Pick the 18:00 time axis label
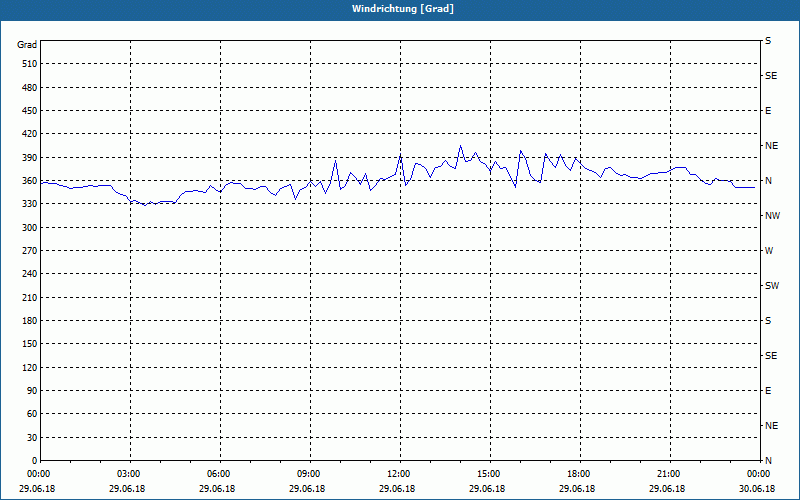The image size is (800, 500). (579, 474)
